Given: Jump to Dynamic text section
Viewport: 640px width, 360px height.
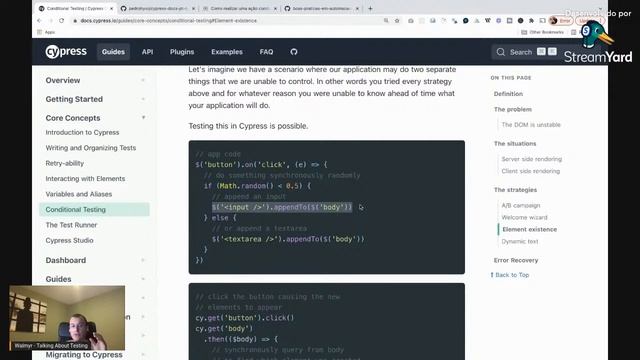Looking at the screenshot, I should pos(520,242).
